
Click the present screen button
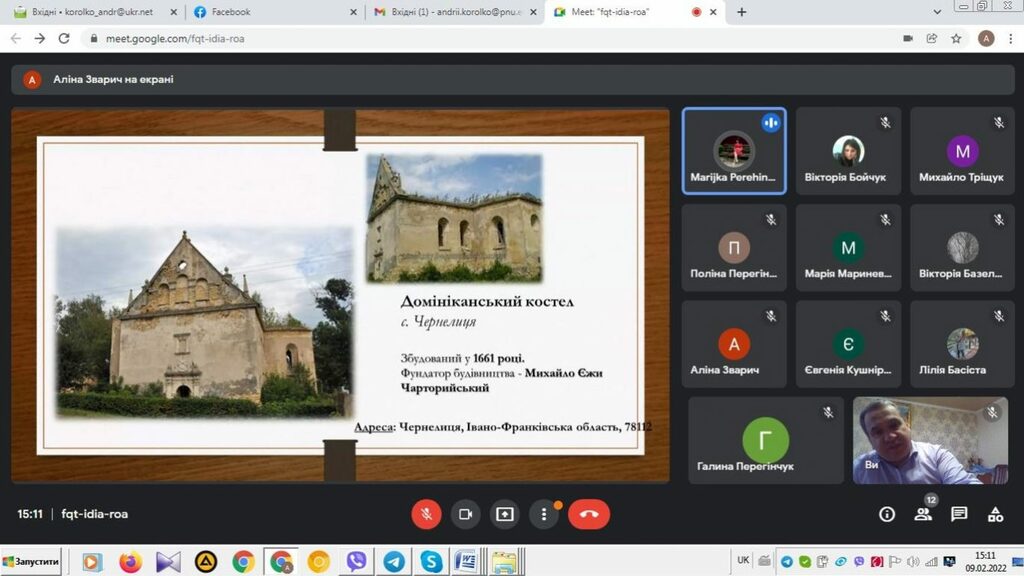point(505,514)
